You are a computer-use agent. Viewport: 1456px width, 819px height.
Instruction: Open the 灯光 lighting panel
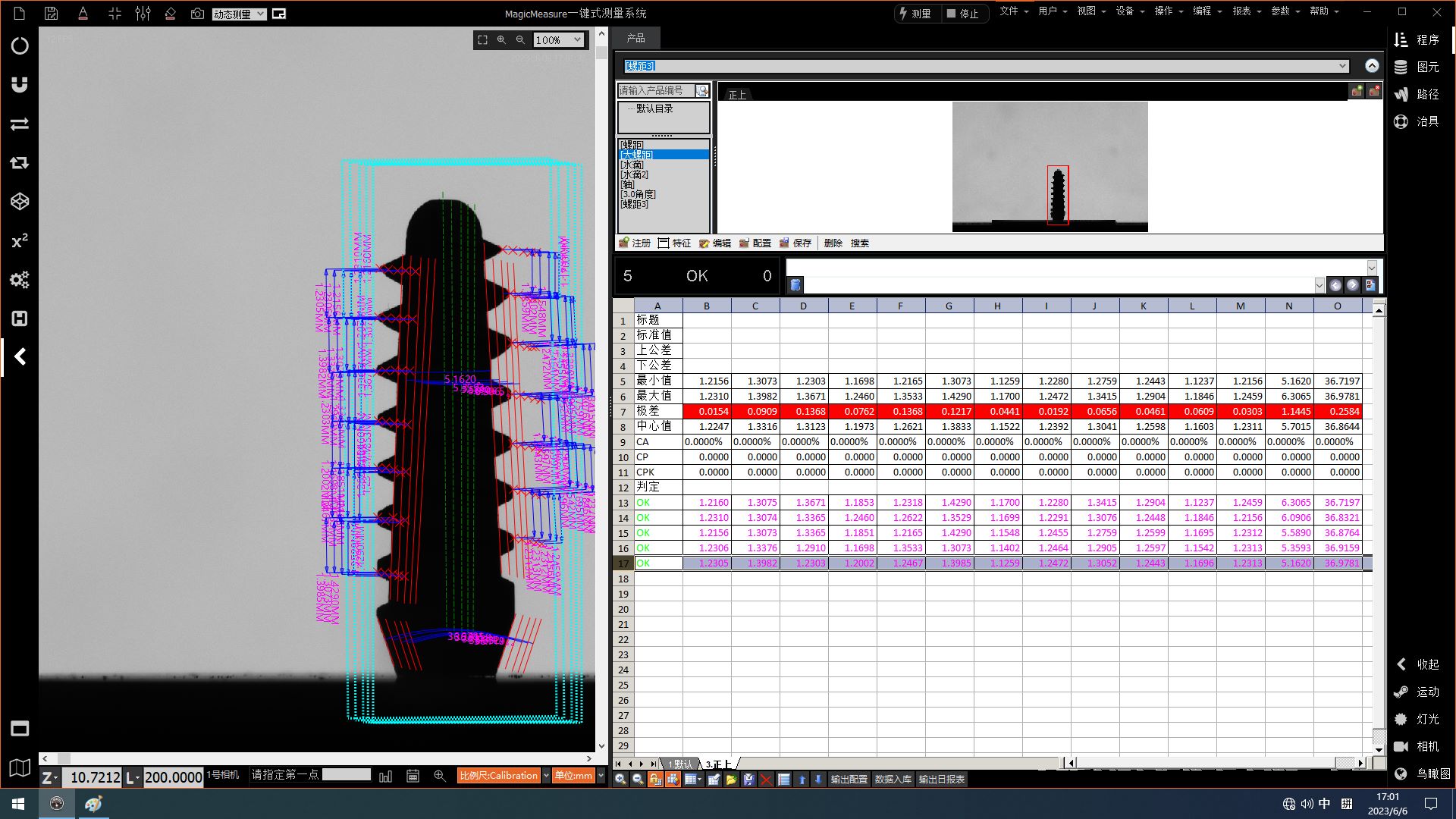coord(1417,719)
